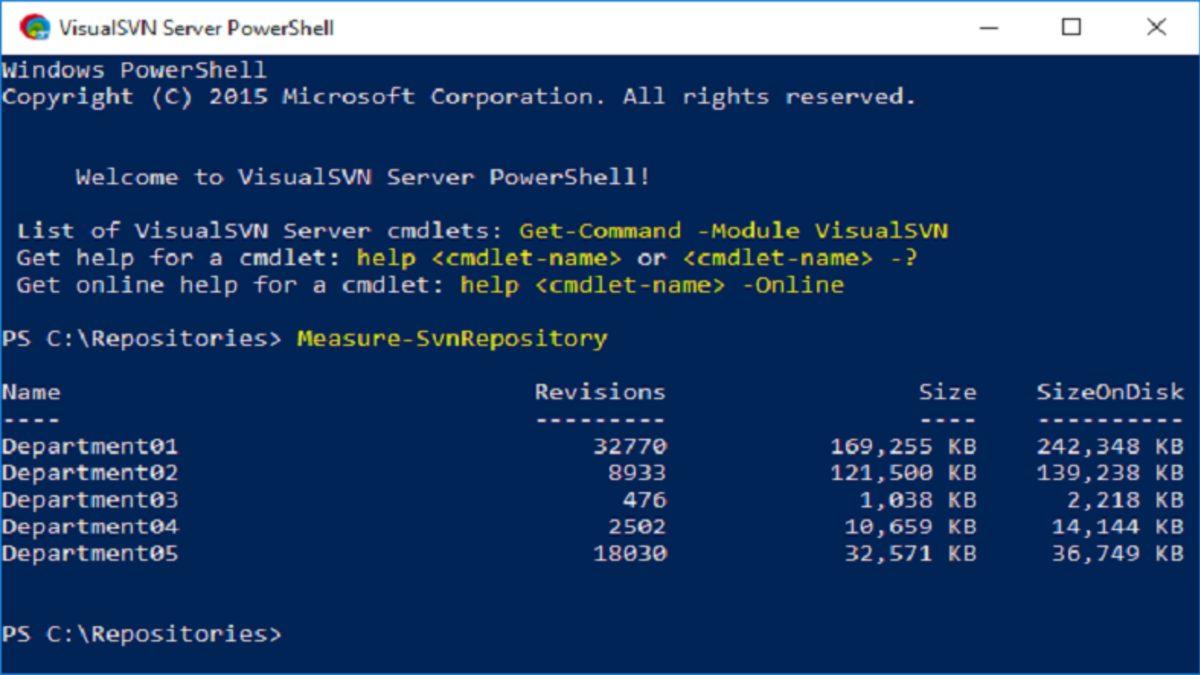
Task: Click the Department01 repository name
Action: coord(90,446)
